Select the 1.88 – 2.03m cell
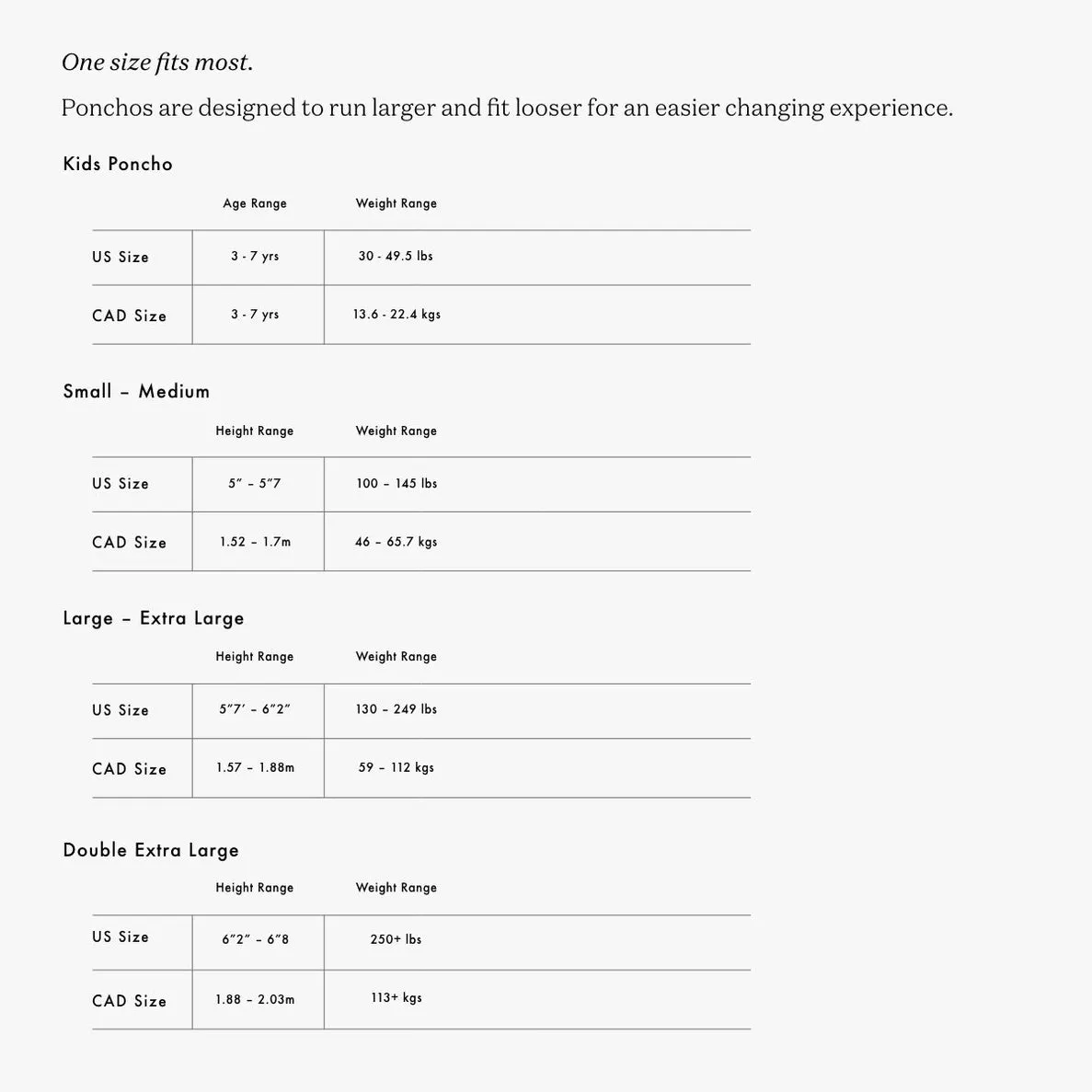Screen dimensions: 1092x1092 (x=255, y=999)
